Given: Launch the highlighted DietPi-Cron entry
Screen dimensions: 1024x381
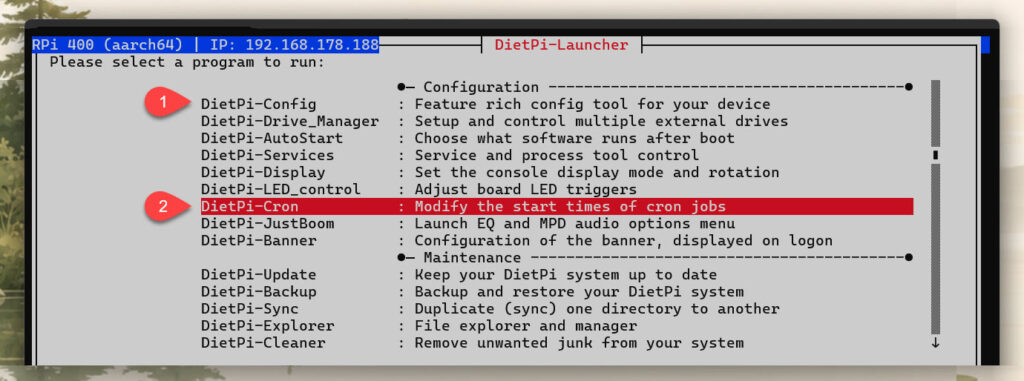Looking at the screenshot, I should coord(556,207).
